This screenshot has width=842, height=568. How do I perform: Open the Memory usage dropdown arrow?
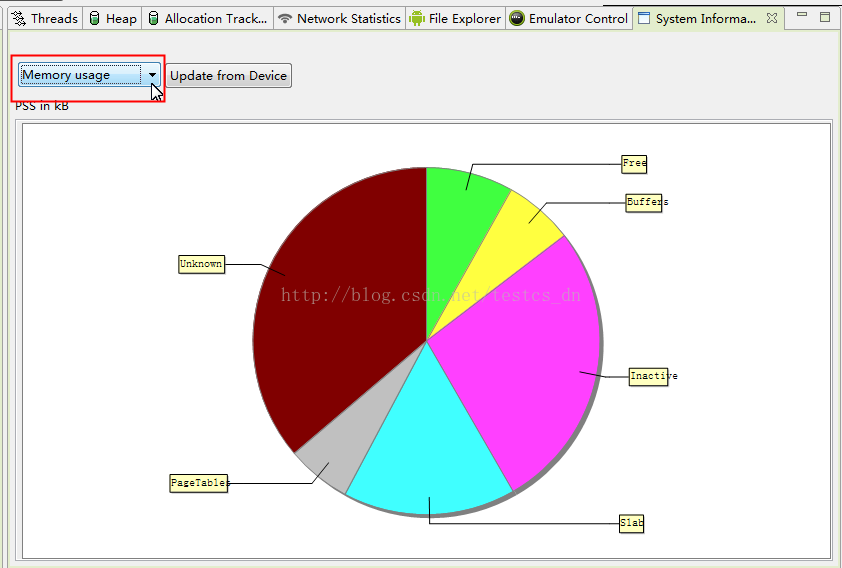(153, 75)
